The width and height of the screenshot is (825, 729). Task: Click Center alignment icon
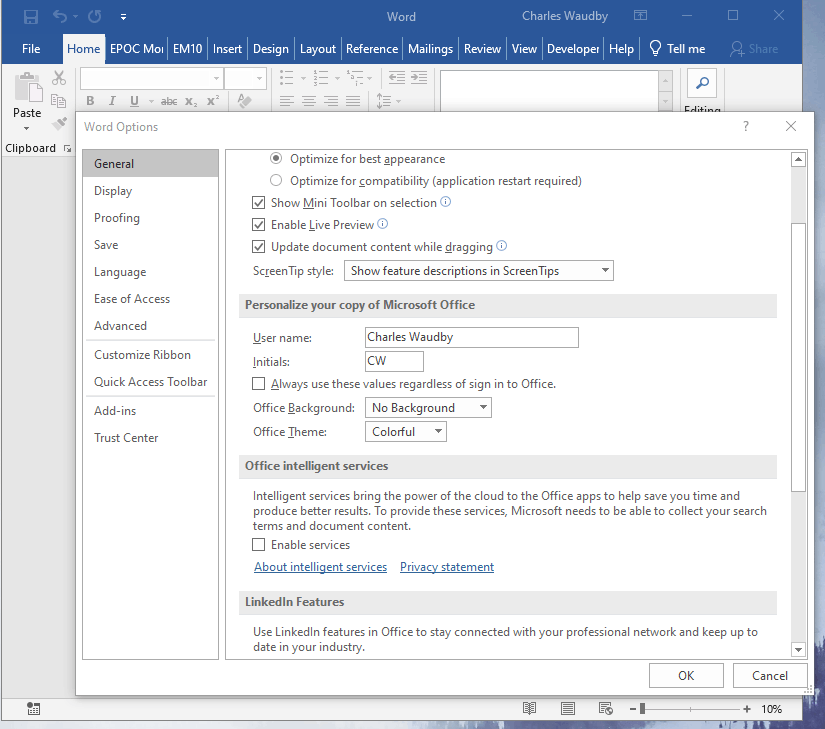point(309,100)
